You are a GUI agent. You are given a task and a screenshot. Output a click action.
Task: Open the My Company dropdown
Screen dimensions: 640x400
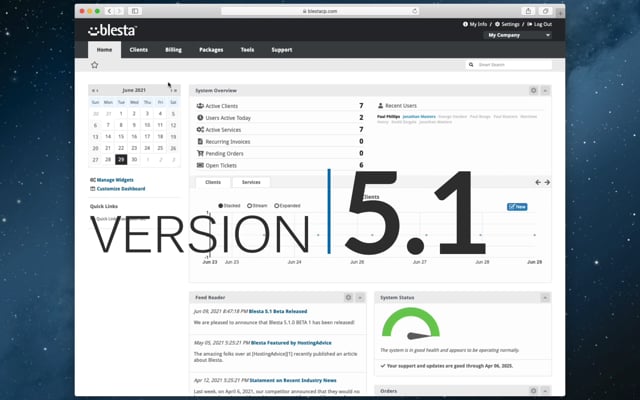tap(518, 35)
